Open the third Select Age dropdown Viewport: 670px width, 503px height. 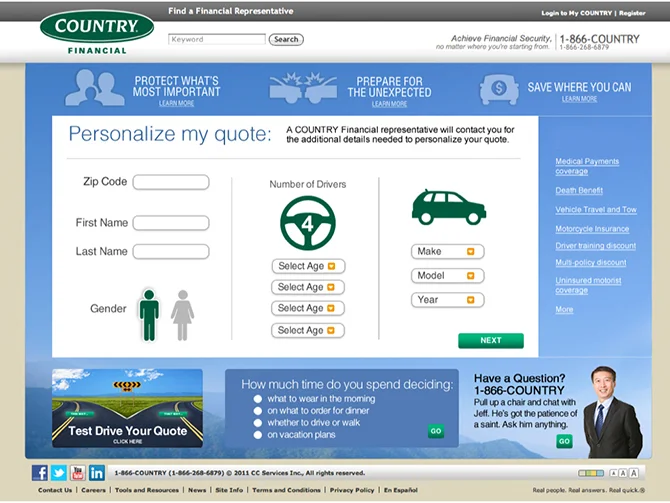point(308,308)
